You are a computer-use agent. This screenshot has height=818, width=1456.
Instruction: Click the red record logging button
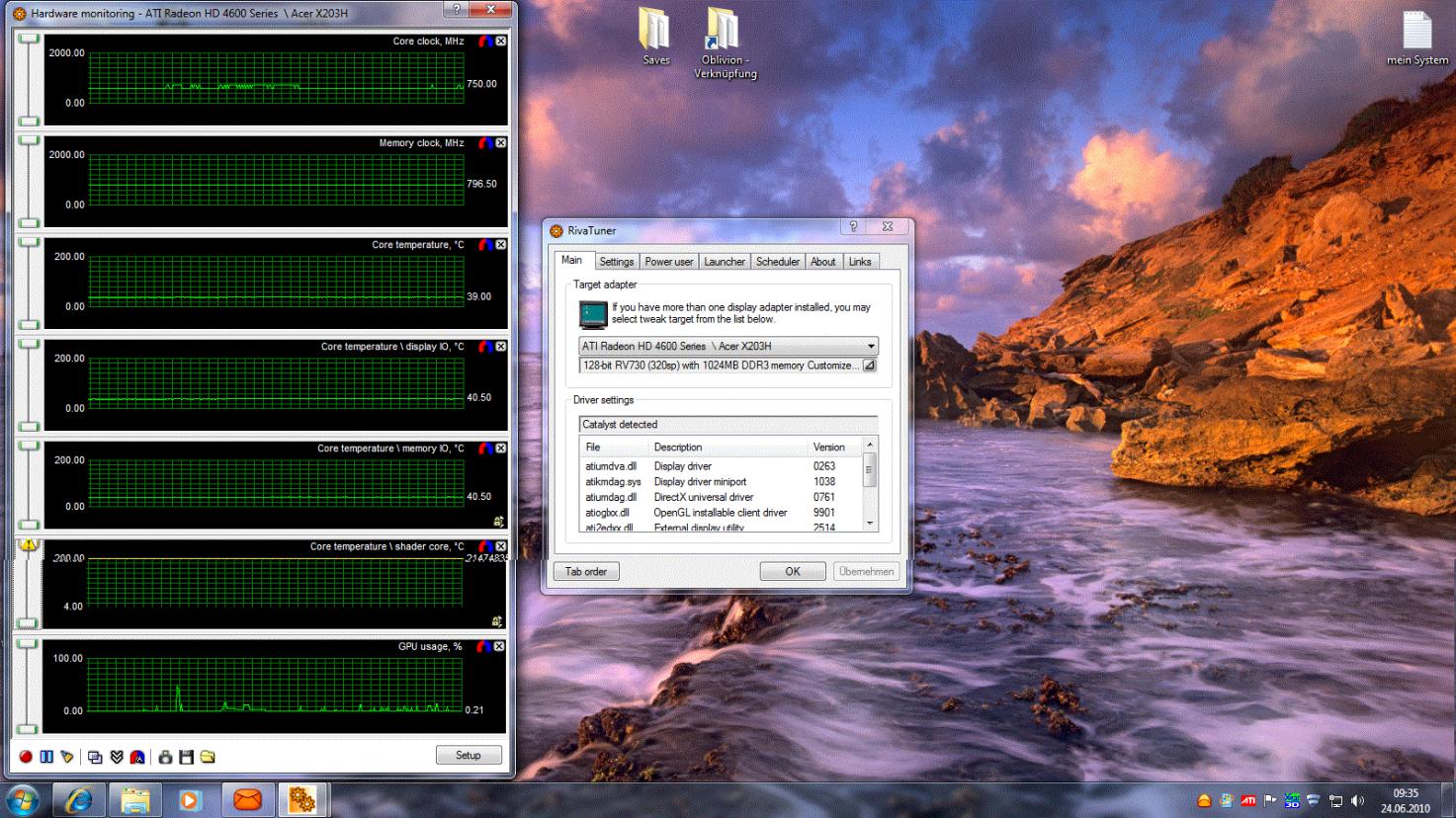26,757
